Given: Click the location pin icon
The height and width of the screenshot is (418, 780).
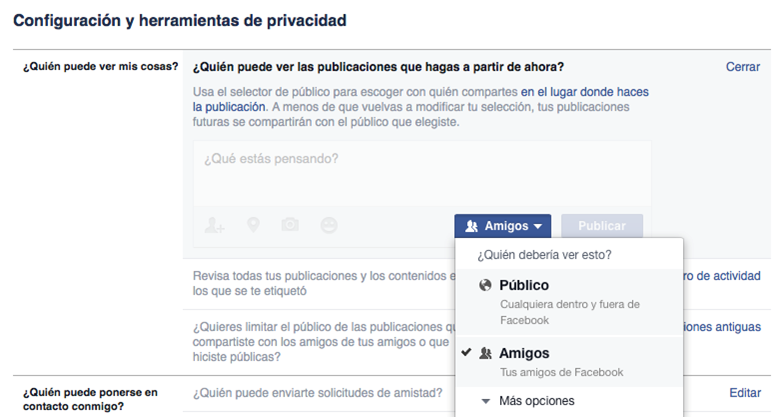Looking at the screenshot, I should (x=254, y=226).
